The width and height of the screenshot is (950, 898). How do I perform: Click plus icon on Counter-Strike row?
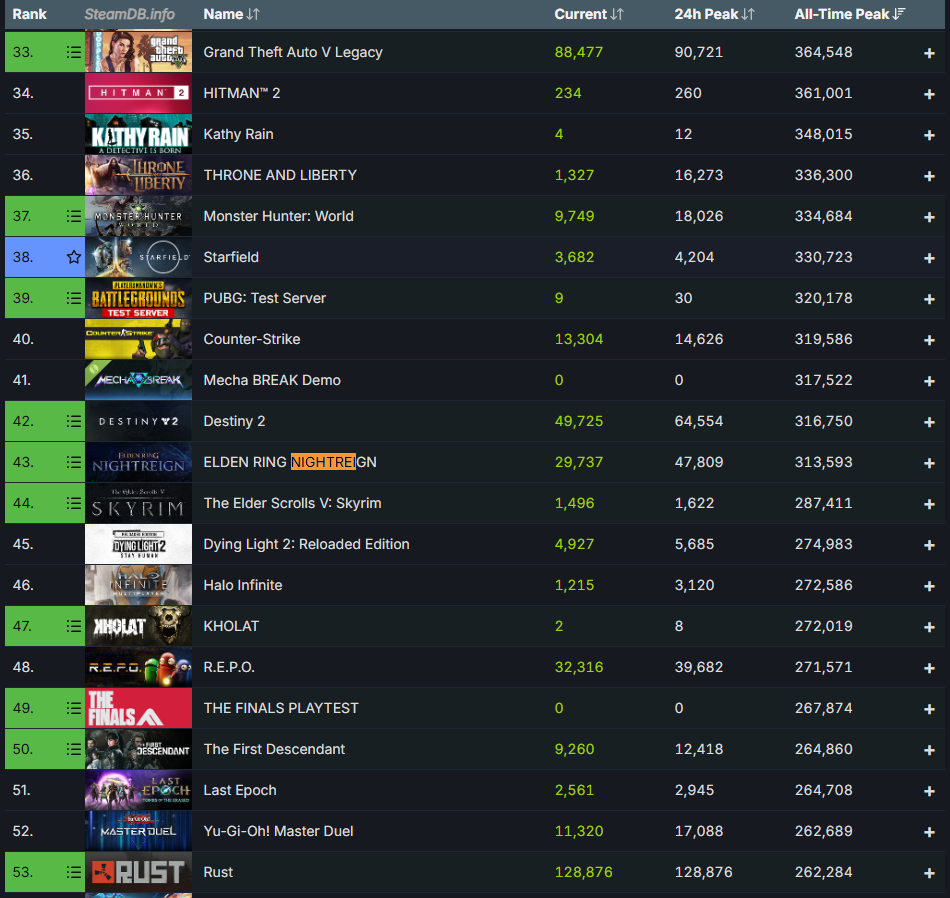[929, 340]
